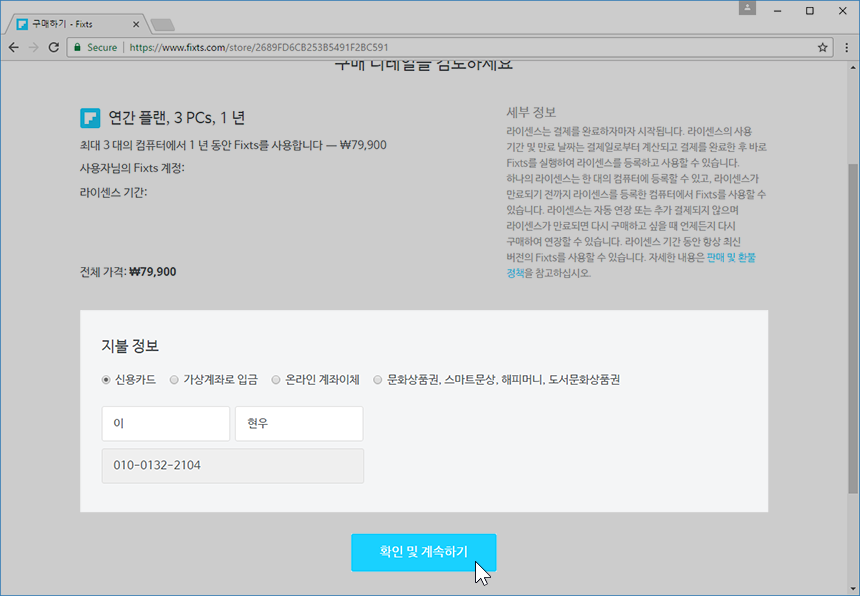The height and width of the screenshot is (596, 860).
Task: Open the Chrome three-dot menu
Action: tap(846, 48)
